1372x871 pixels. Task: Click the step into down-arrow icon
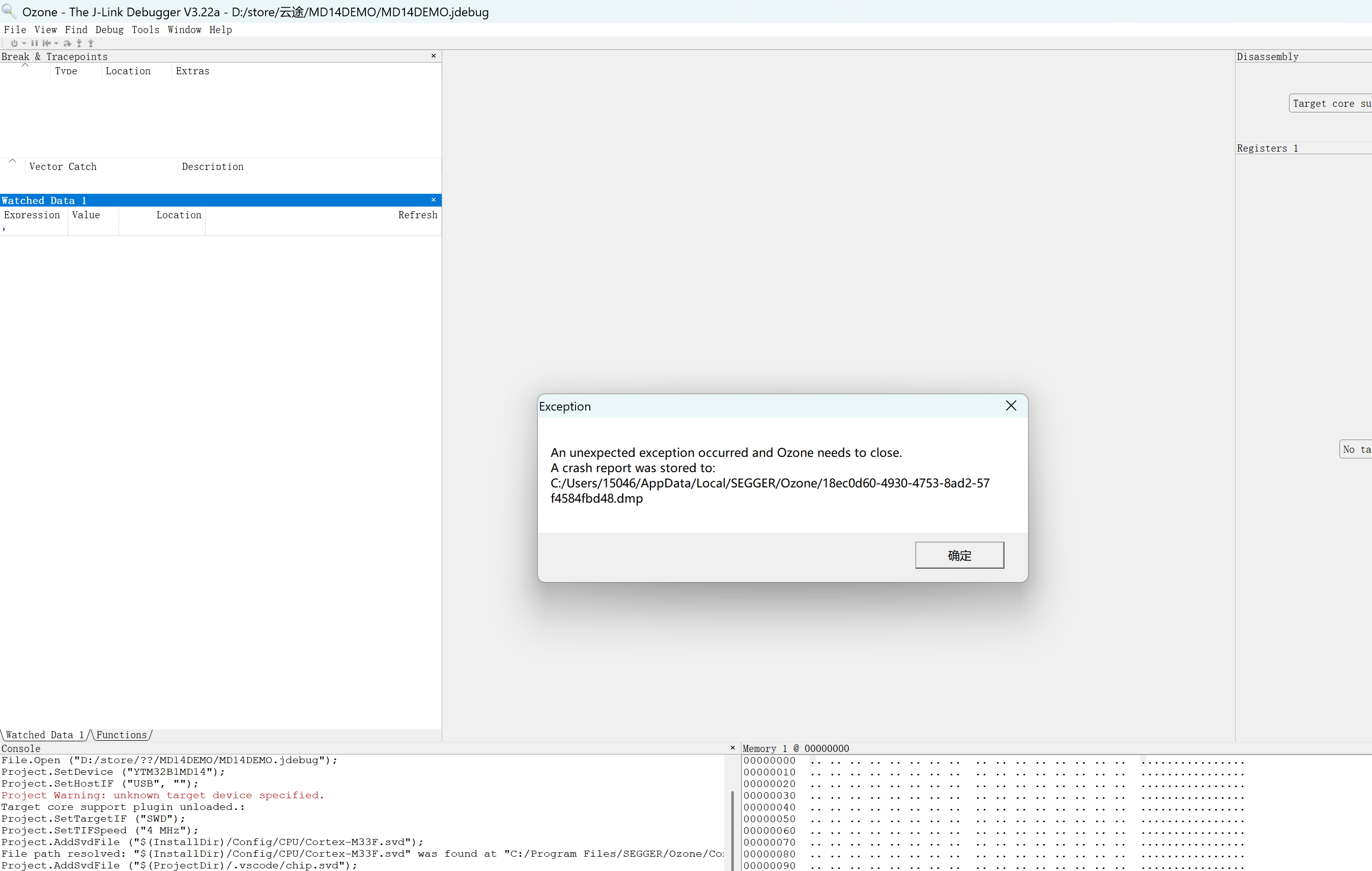79,43
